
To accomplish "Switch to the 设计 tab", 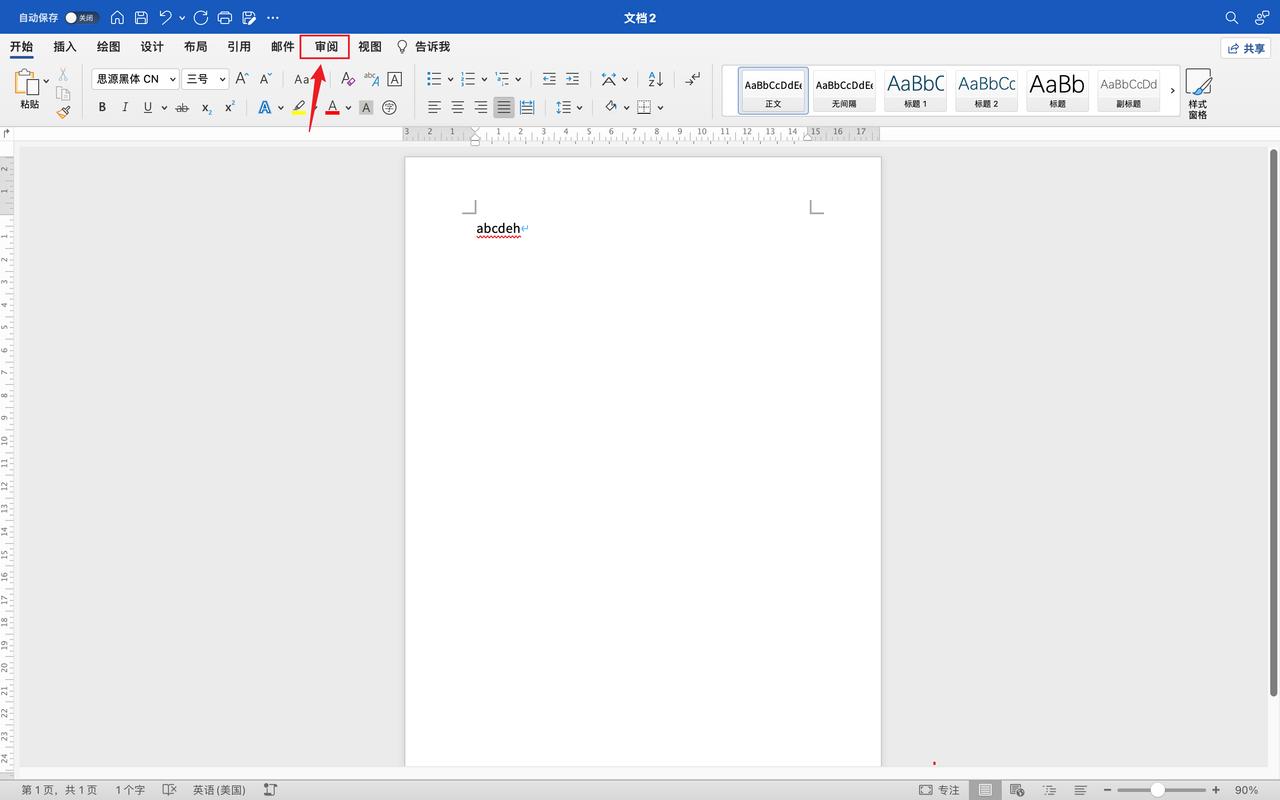I will (152, 47).
